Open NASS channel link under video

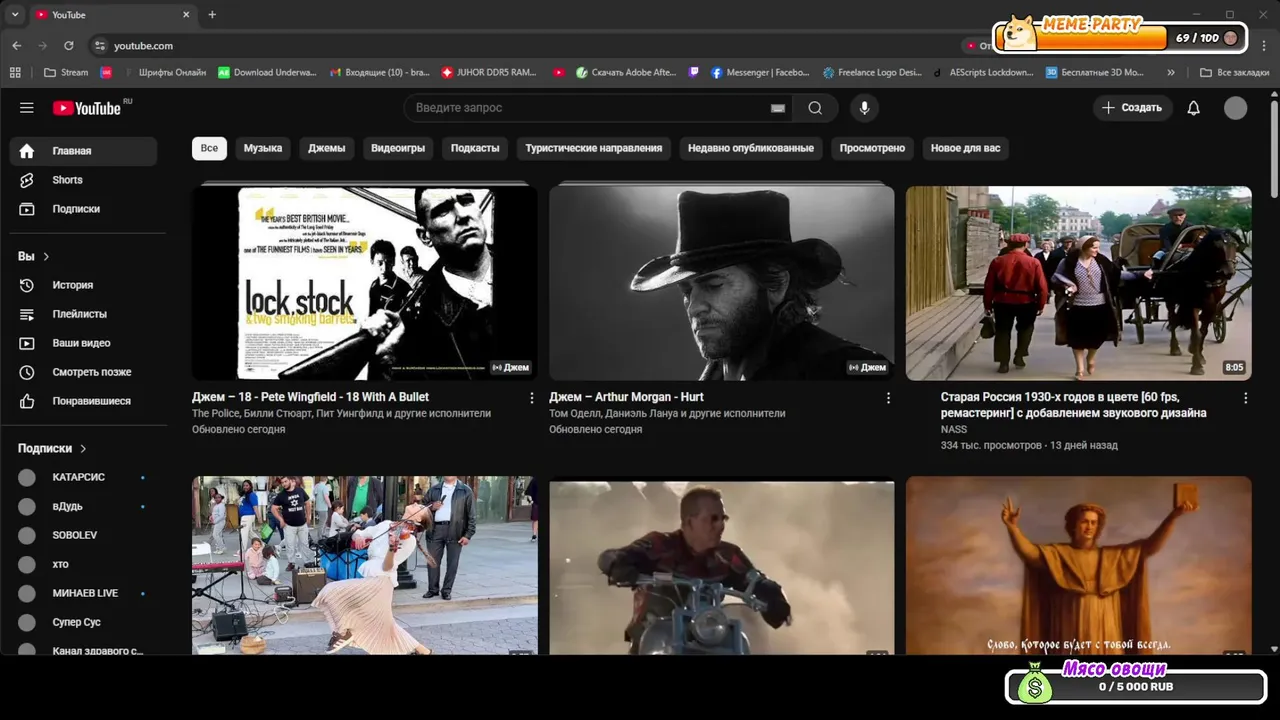(954, 430)
